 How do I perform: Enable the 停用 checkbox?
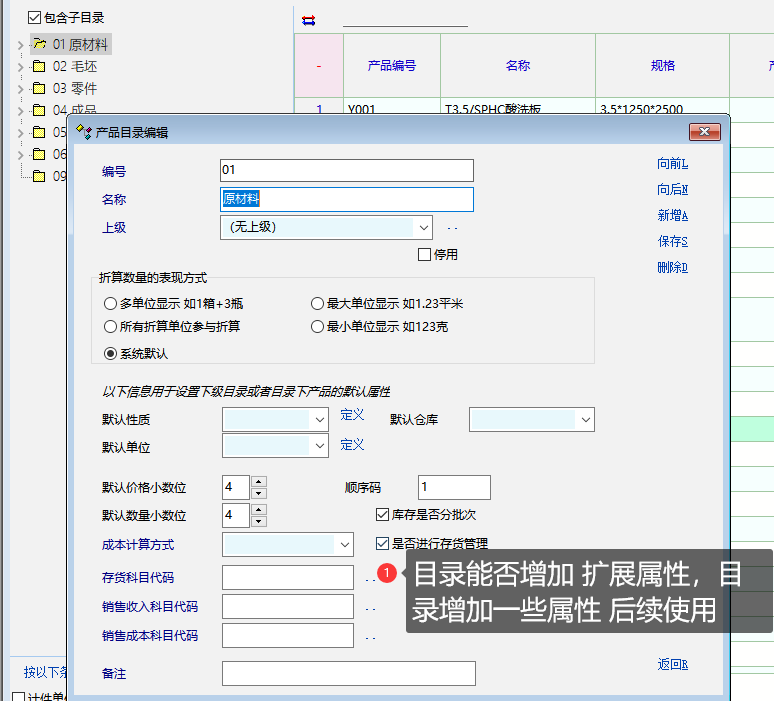pyautogui.click(x=425, y=254)
